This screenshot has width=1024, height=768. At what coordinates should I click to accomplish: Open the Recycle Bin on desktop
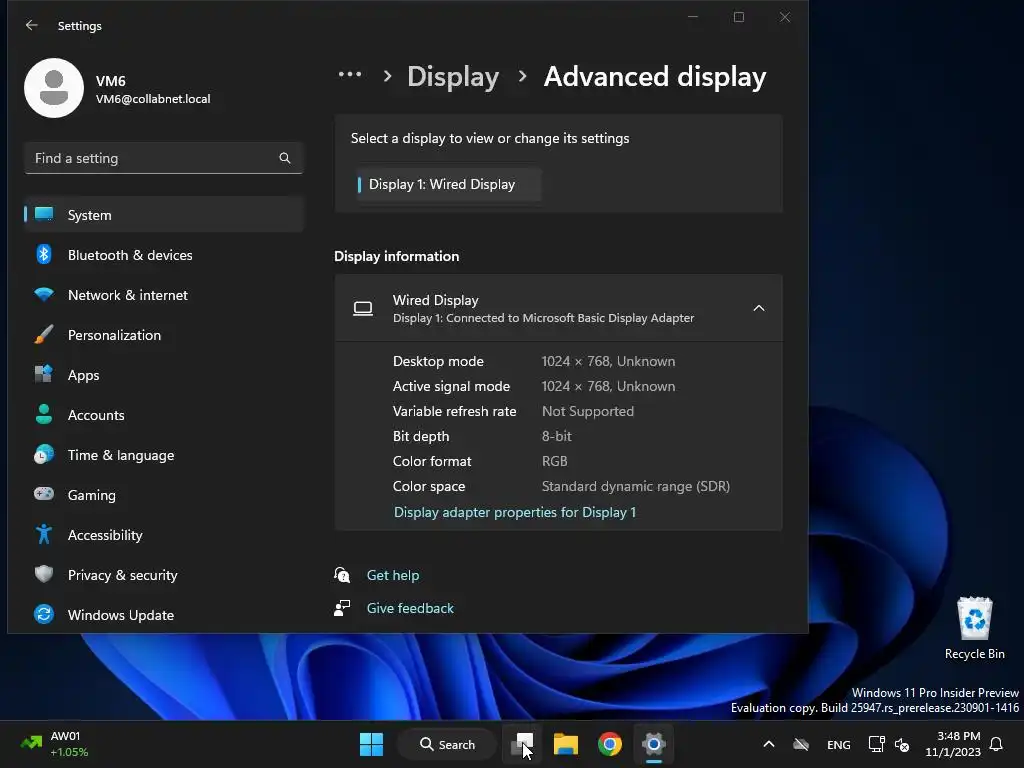(974, 628)
